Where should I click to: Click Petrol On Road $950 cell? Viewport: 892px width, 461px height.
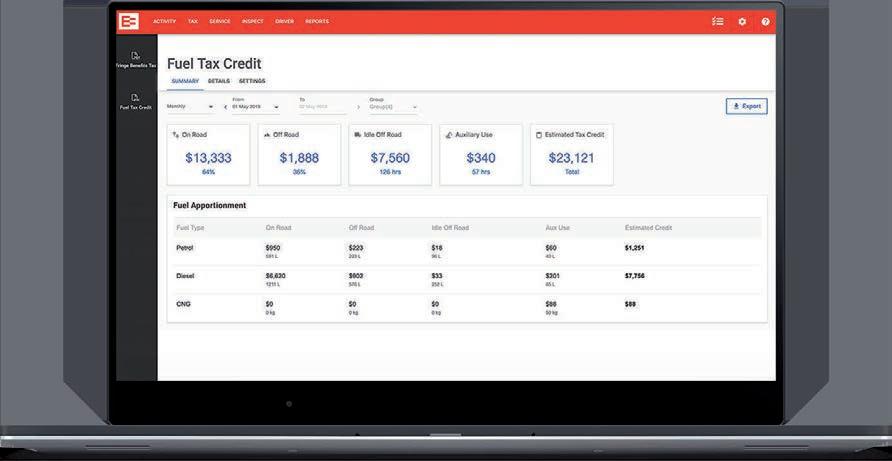(x=273, y=252)
